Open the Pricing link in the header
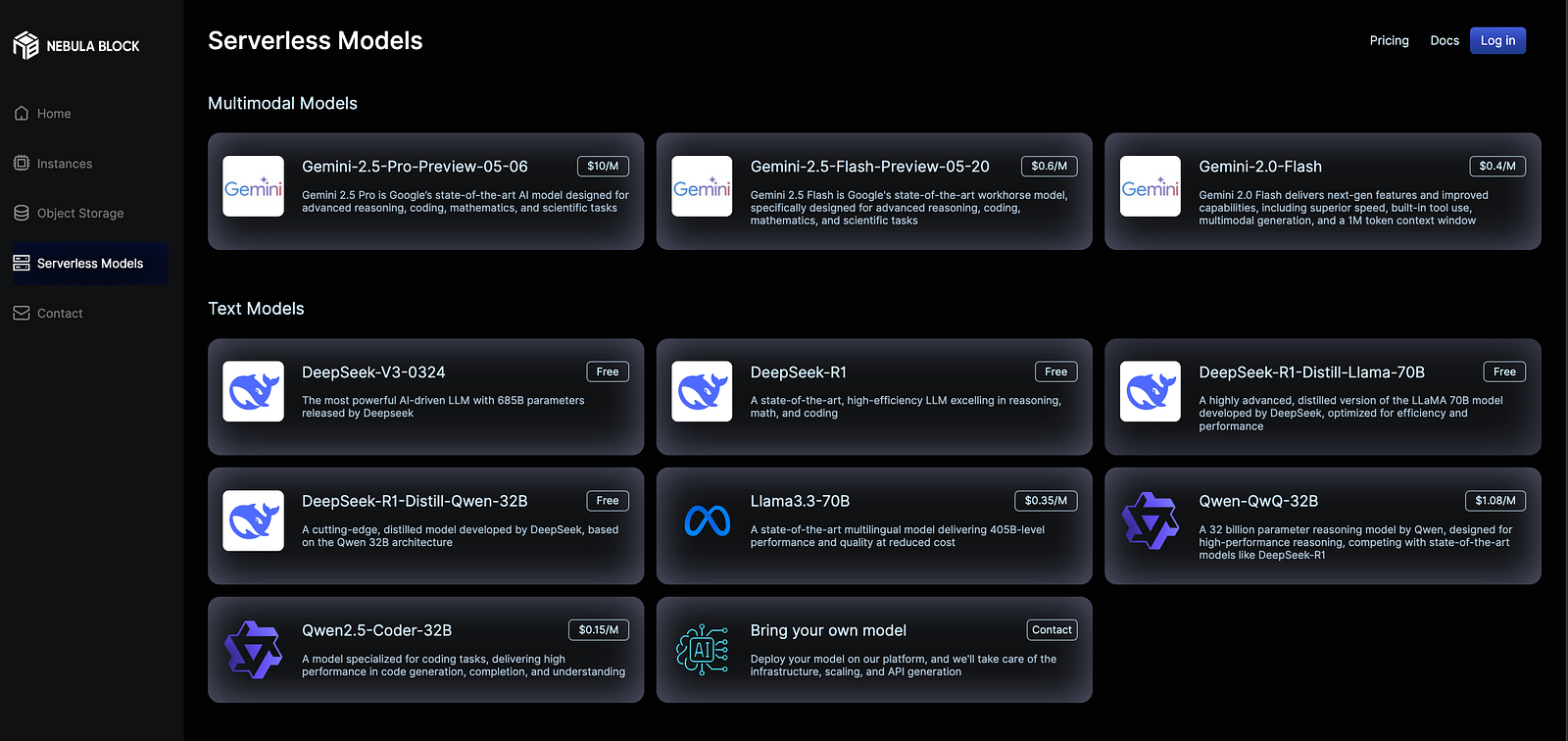Screen dimensions: 1568x741 click(1389, 40)
